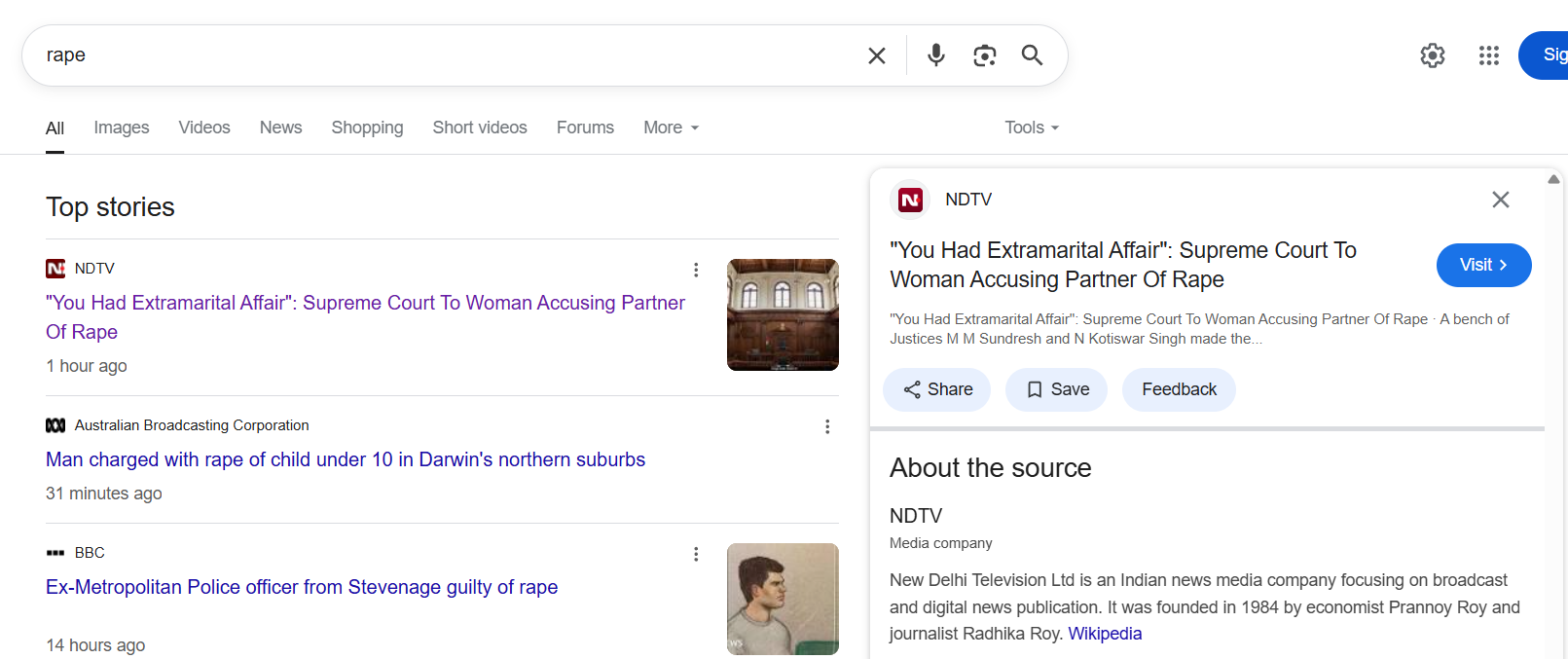
Task: Click the "31 minutes ago" timestamp
Action: click(104, 494)
